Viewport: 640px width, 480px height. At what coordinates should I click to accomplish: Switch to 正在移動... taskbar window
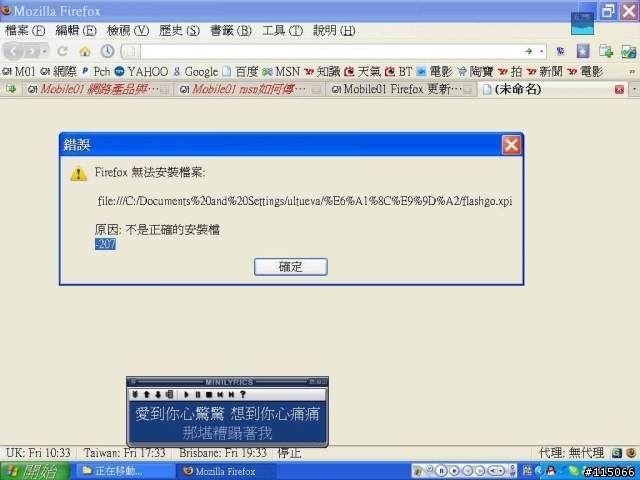[x=124, y=471]
